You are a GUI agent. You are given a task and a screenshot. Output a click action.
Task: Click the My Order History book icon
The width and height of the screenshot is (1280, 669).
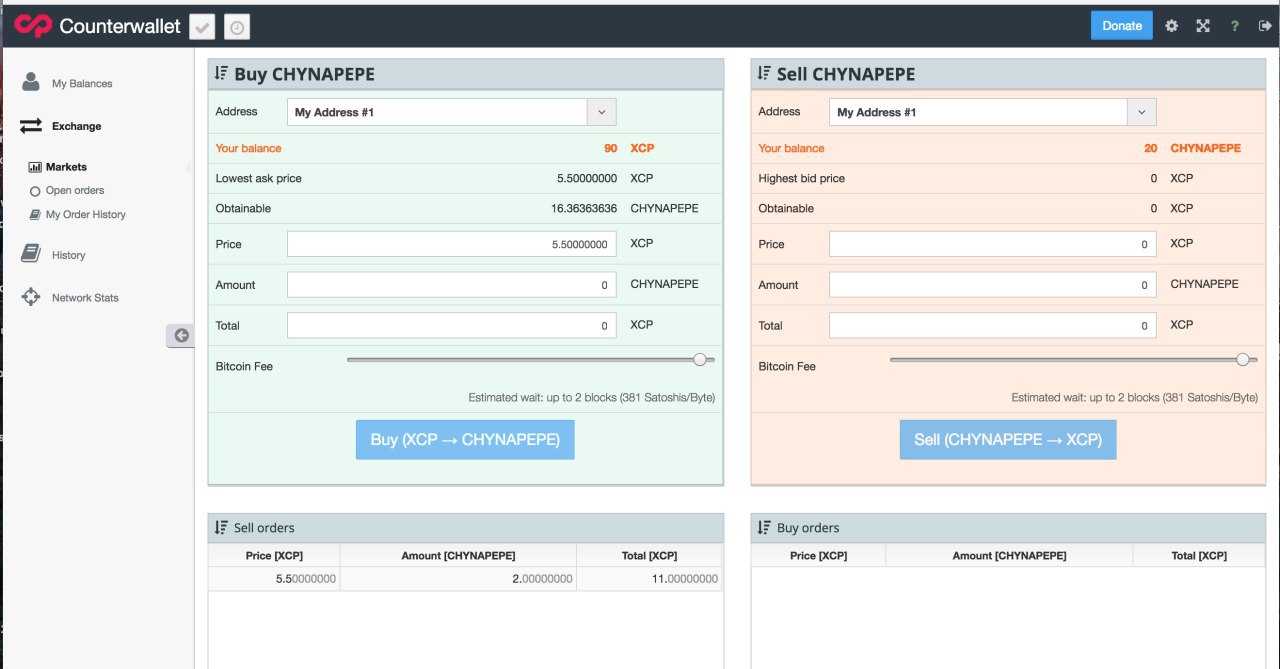[35, 215]
